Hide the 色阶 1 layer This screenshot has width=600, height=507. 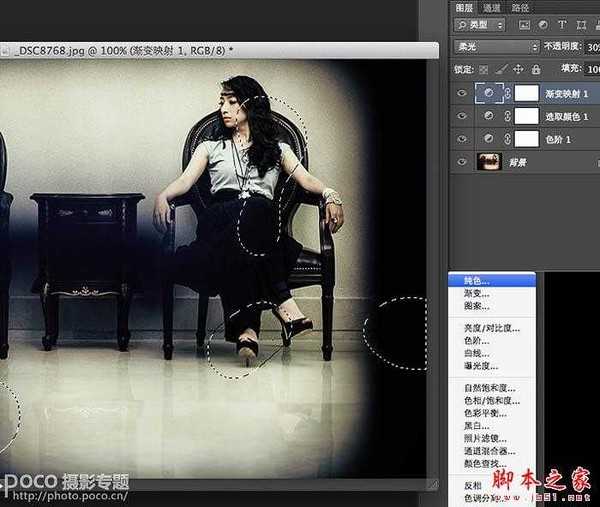pyautogui.click(x=461, y=138)
